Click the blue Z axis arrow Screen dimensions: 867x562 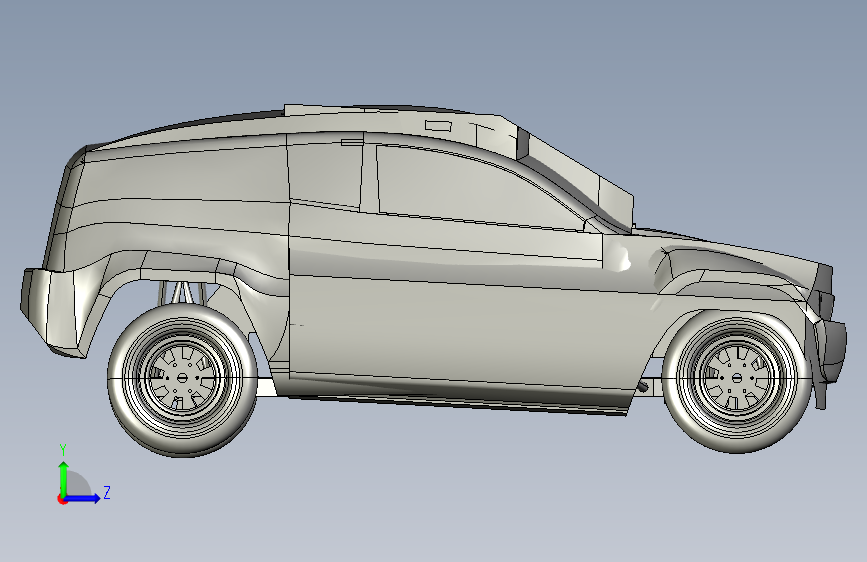[83, 498]
